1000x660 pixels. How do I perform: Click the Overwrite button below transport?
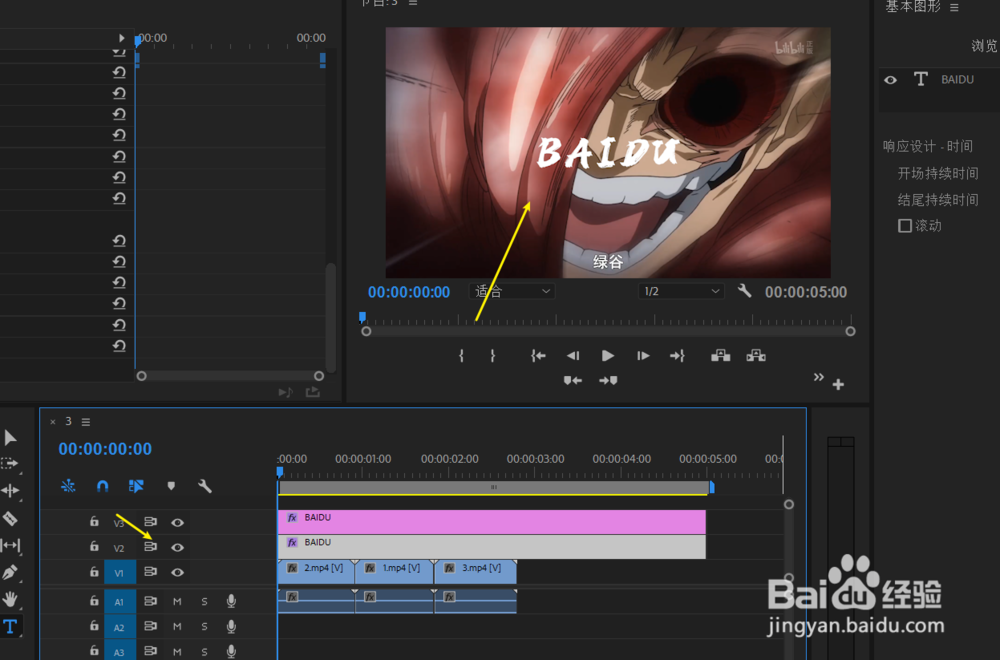[x=608, y=381]
